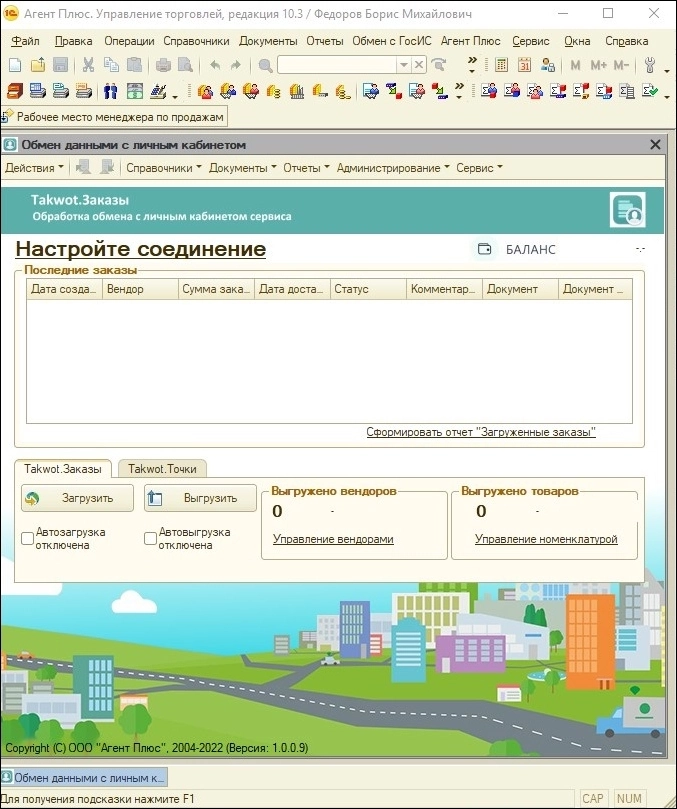Open the Управление номенклатурой link
Image resolution: width=677 pixels, height=809 pixels.
coord(546,539)
